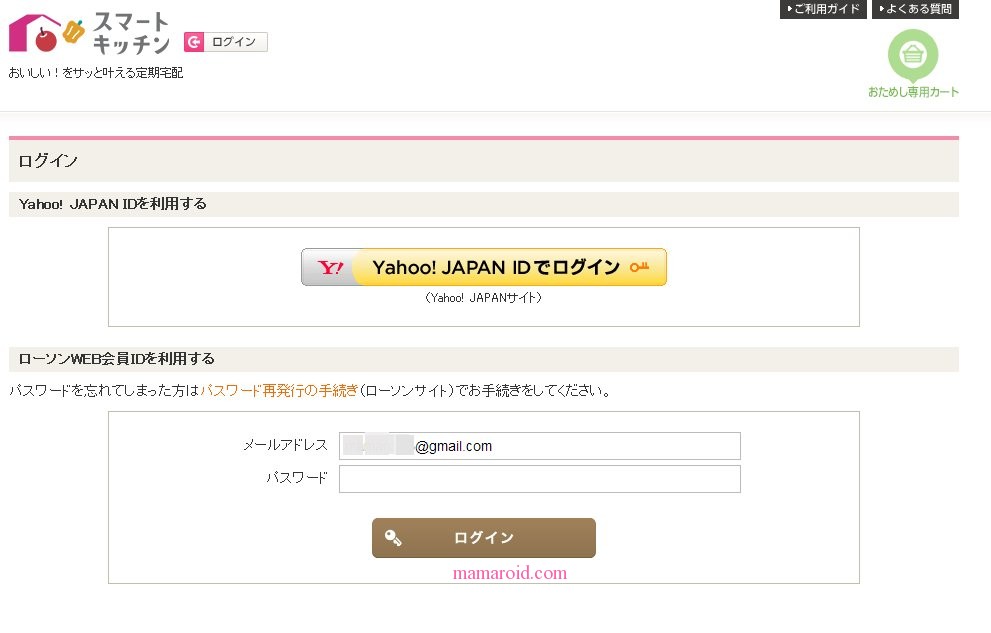Follow the パスワード再発行の手続き link
The height and width of the screenshot is (633, 991).
pos(279,391)
